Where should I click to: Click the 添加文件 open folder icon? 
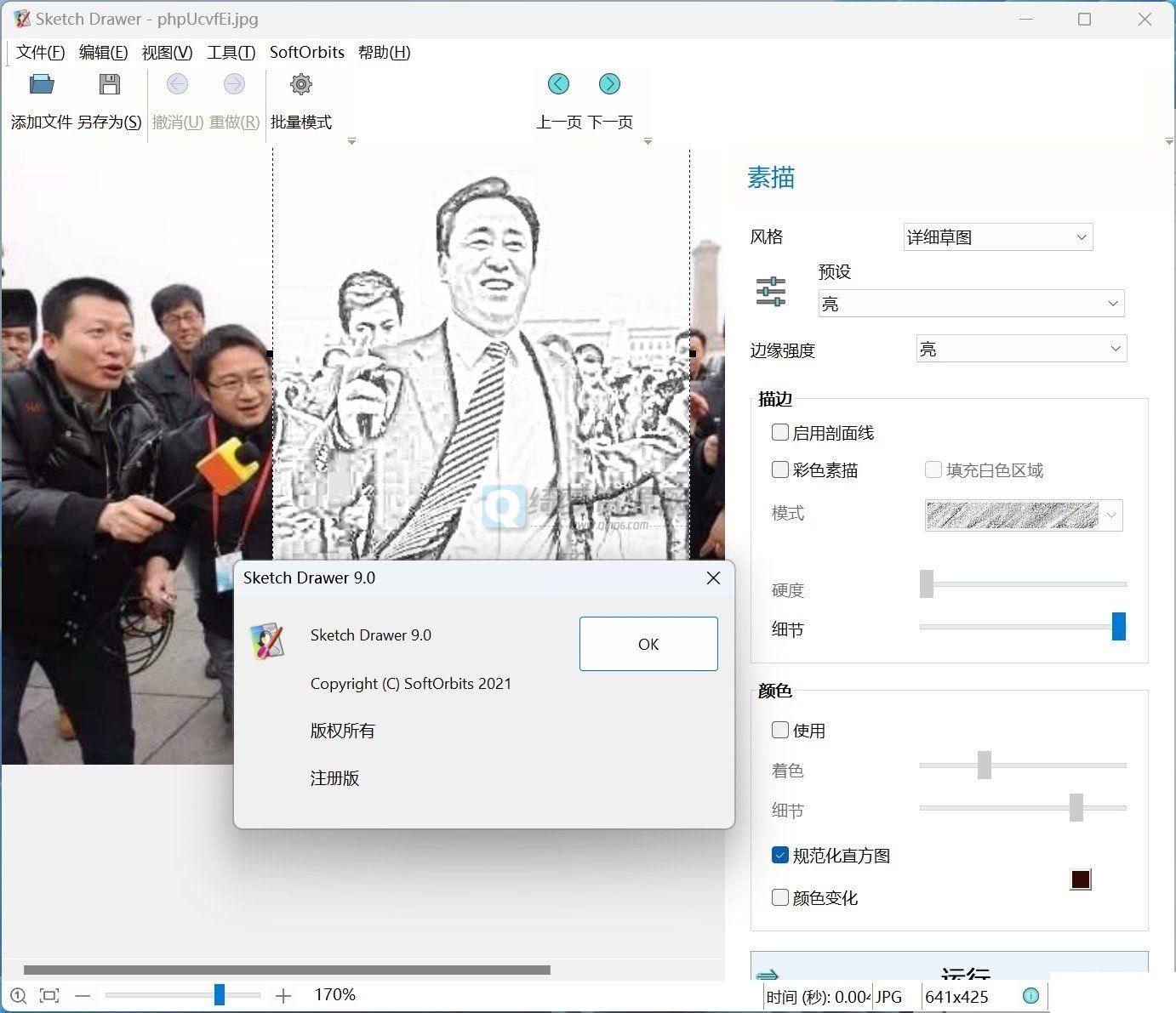point(41,83)
